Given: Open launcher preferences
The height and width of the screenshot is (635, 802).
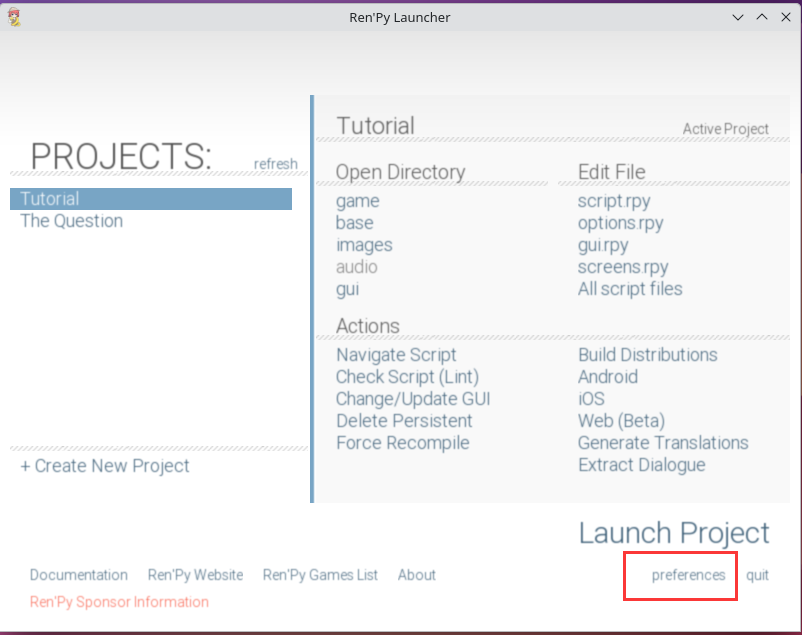Looking at the screenshot, I should pos(688,575).
